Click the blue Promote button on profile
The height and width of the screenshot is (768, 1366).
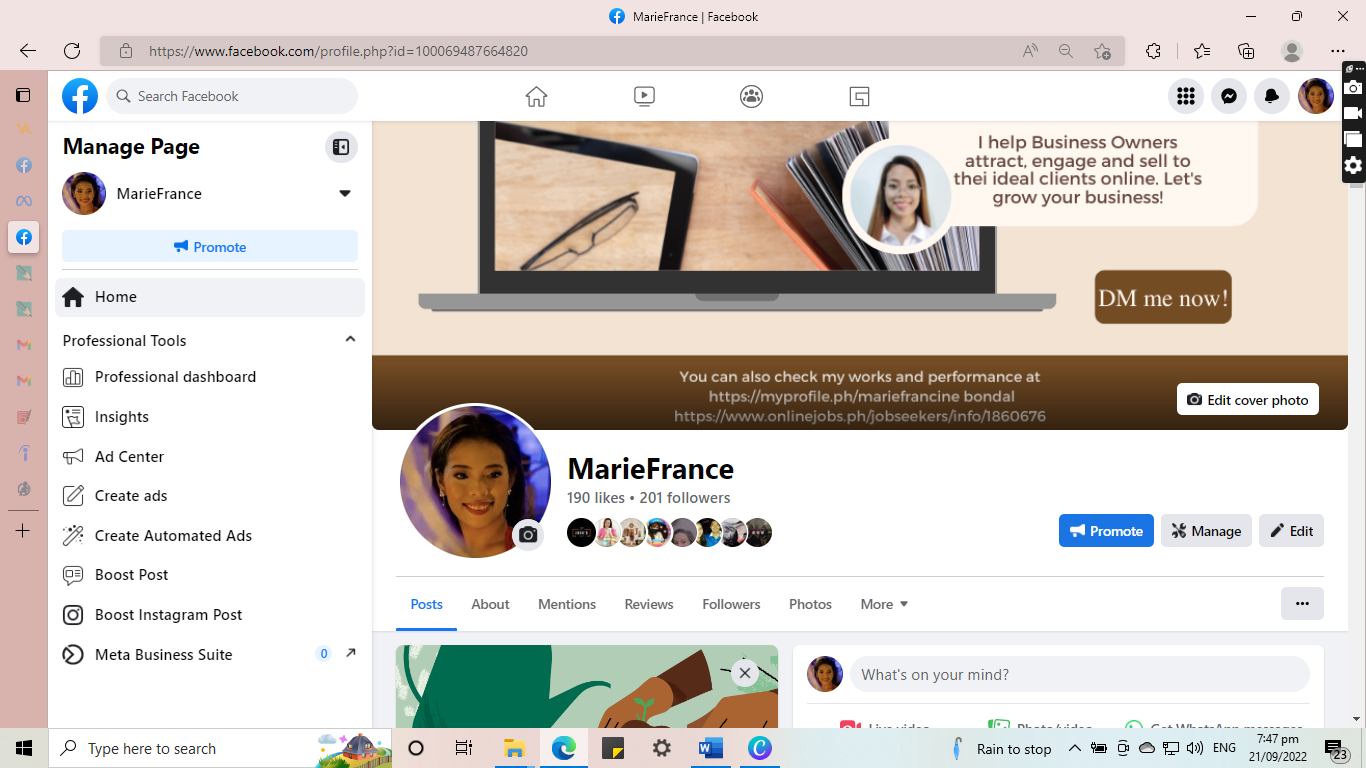point(1106,531)
